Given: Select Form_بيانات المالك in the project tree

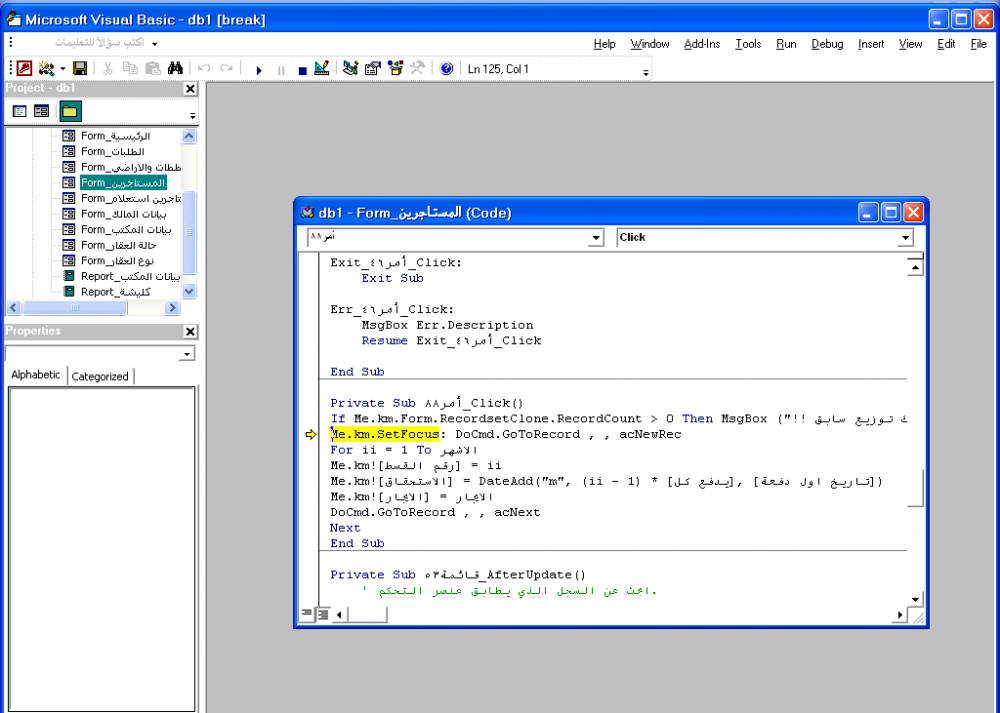Looking at the screenshot, I should point(123,214).
